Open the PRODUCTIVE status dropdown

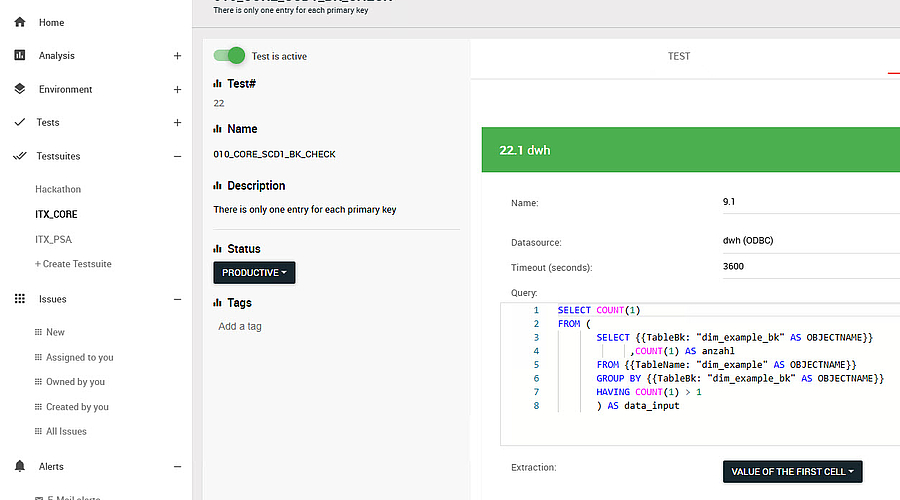[254, 272]
